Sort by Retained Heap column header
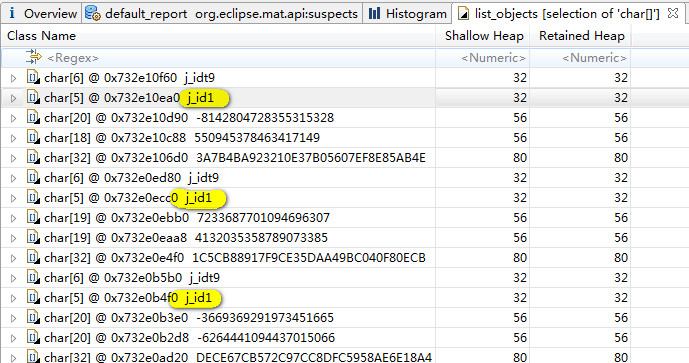 (x=581, y=36)
